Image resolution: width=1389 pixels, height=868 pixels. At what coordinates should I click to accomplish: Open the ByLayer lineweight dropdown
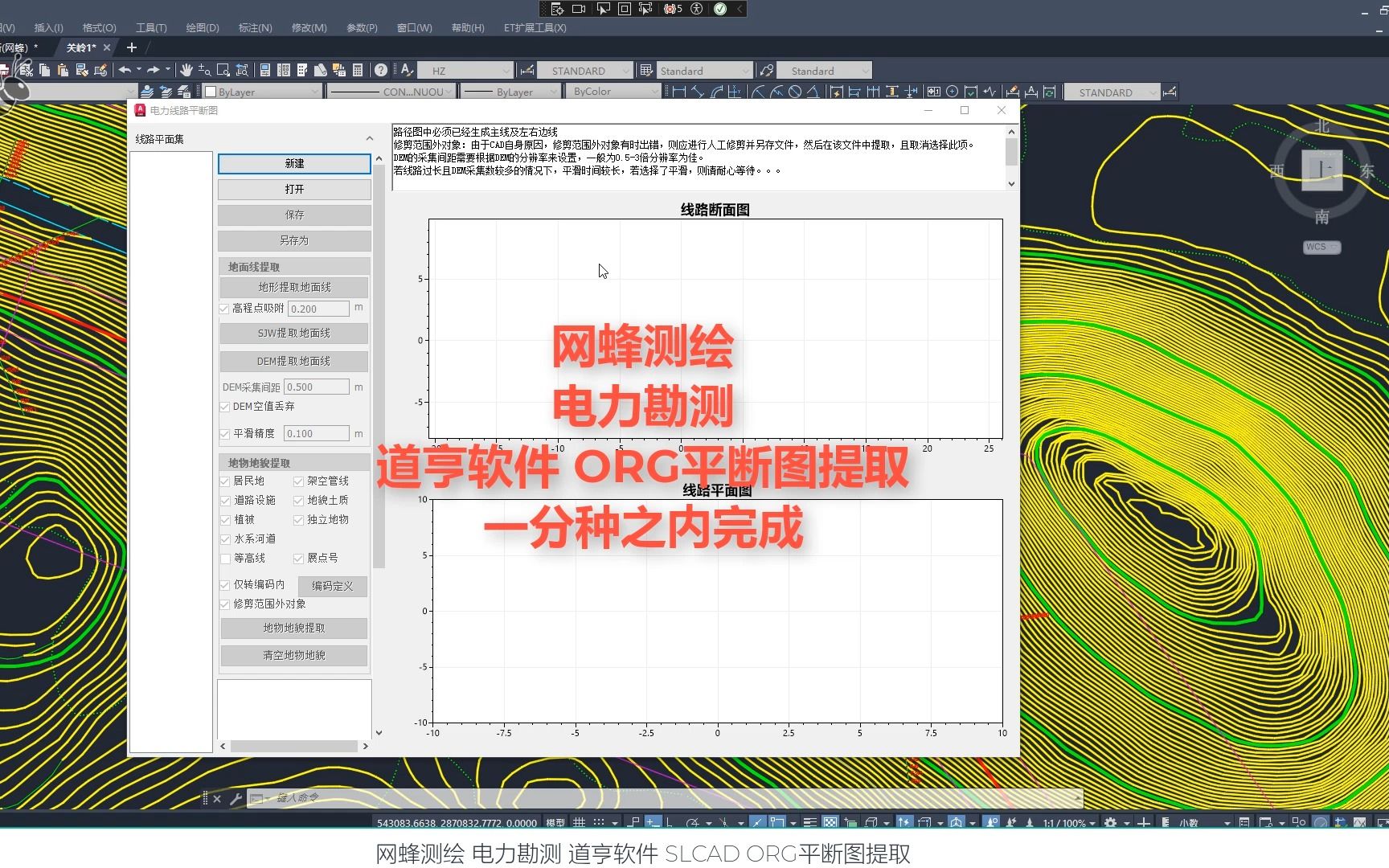point(510,92)
